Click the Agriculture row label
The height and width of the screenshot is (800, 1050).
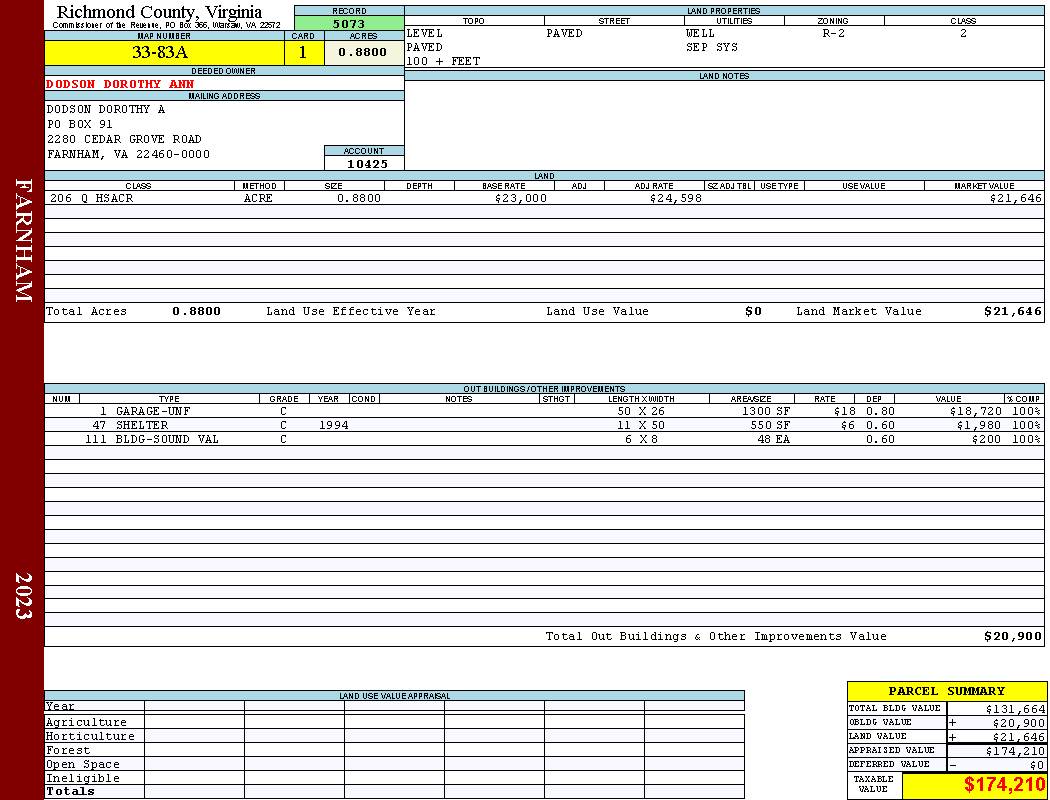tap(86, 722)
